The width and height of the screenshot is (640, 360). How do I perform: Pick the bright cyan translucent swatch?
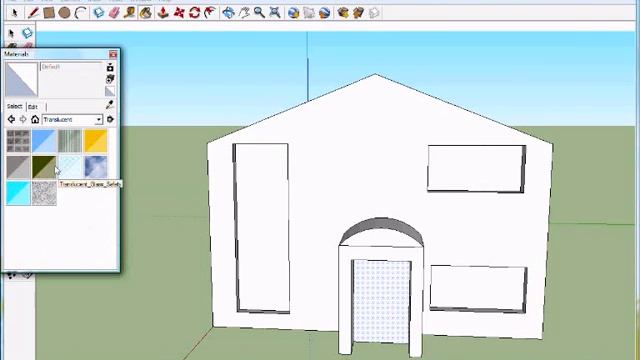[18, 193]
